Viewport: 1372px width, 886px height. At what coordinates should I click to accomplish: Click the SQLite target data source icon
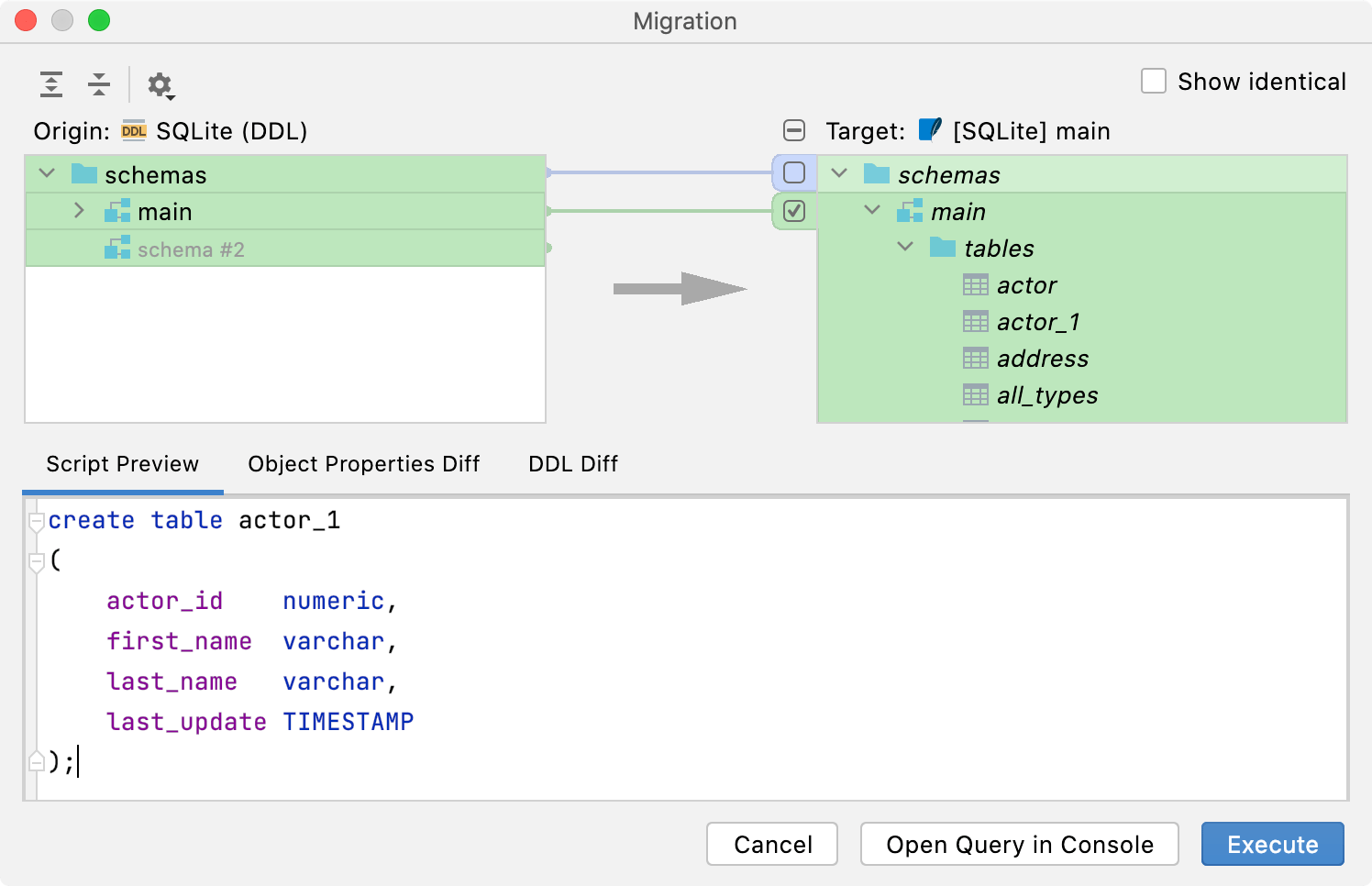(929, 130)
